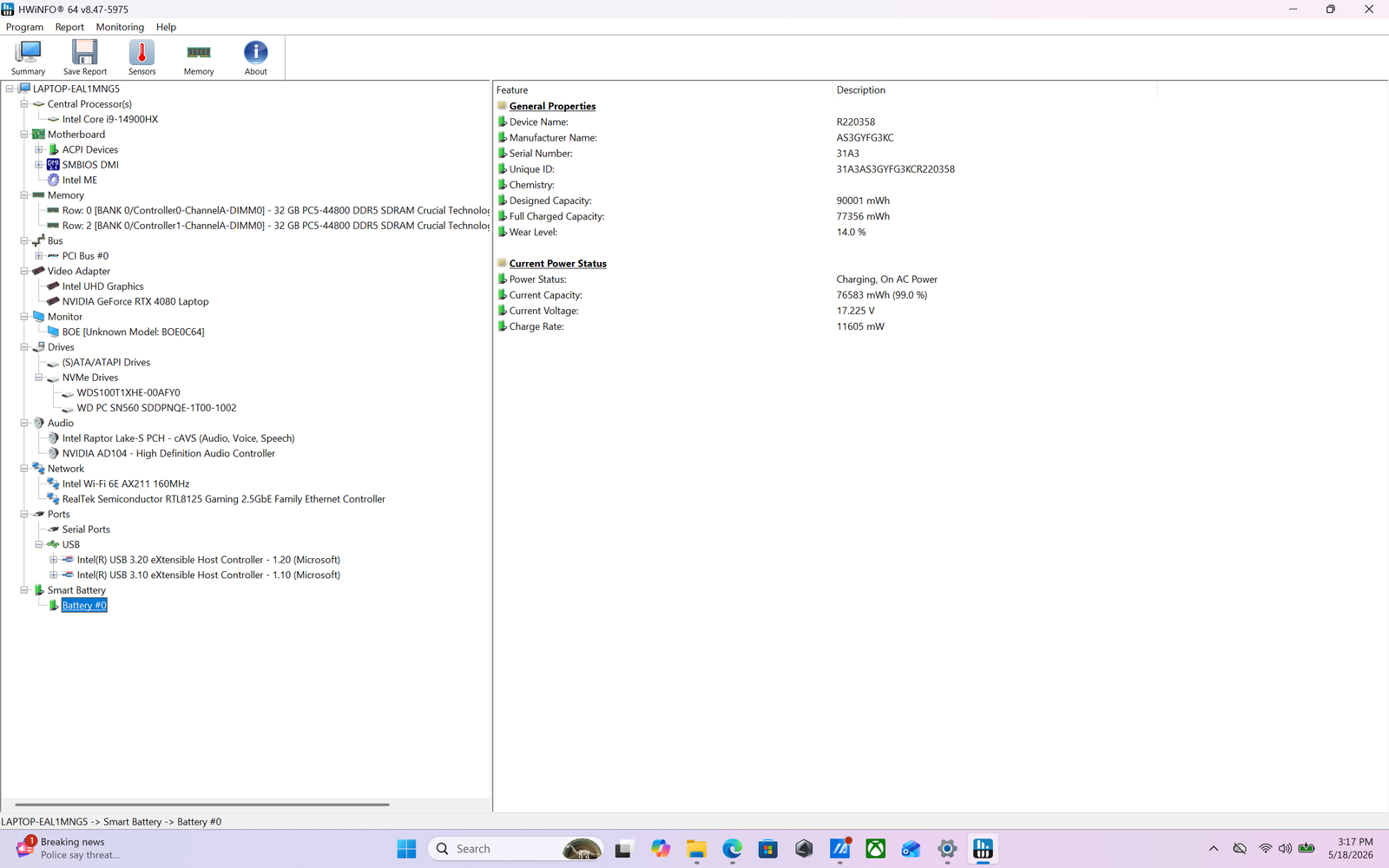Select the Row: 2 memory module
Image resolution: width=1389 pixels, height=868 pixels.
coord(276,226)
